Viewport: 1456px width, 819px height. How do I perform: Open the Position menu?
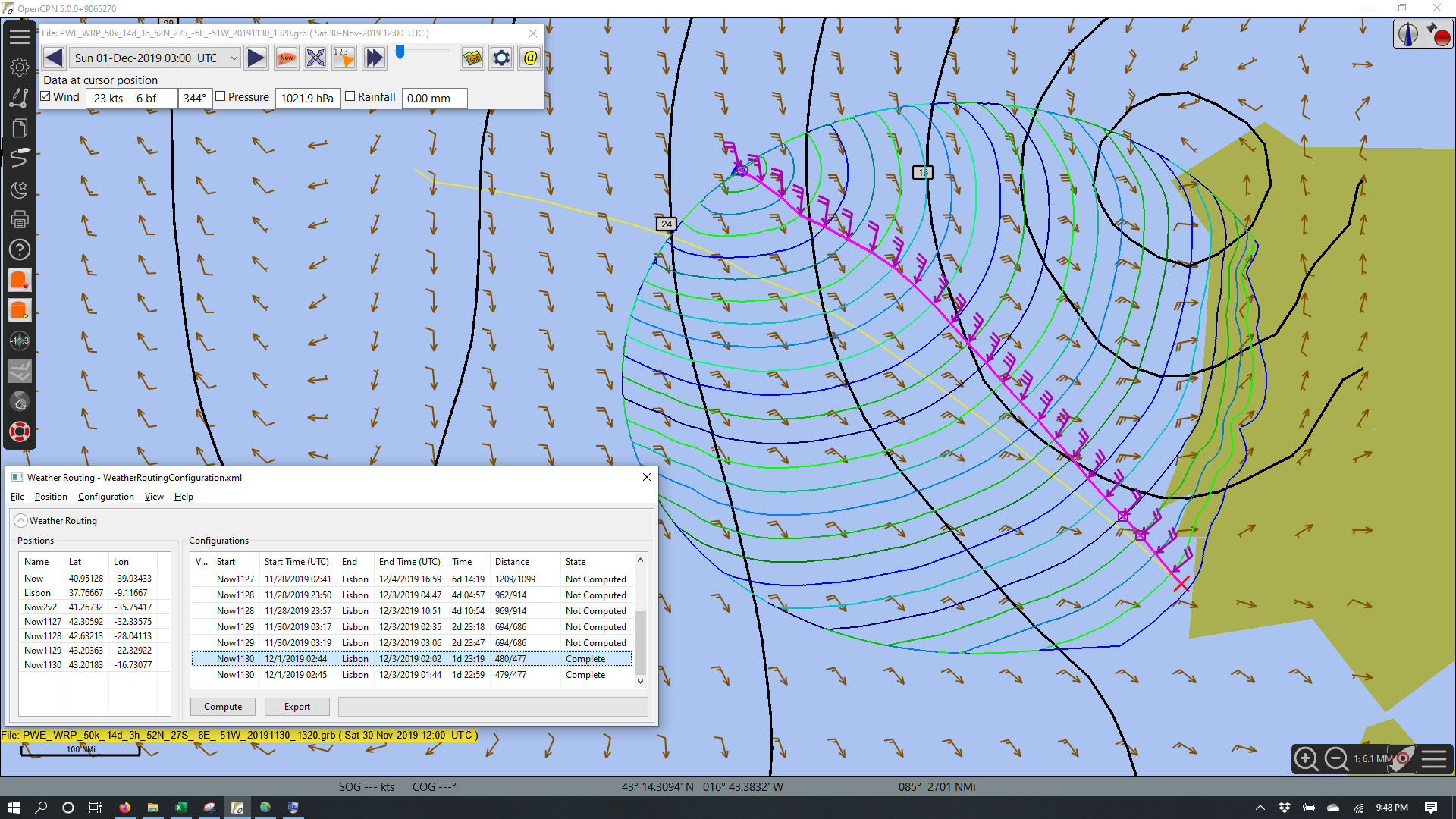pyautogui.click(x=51, y=497)
